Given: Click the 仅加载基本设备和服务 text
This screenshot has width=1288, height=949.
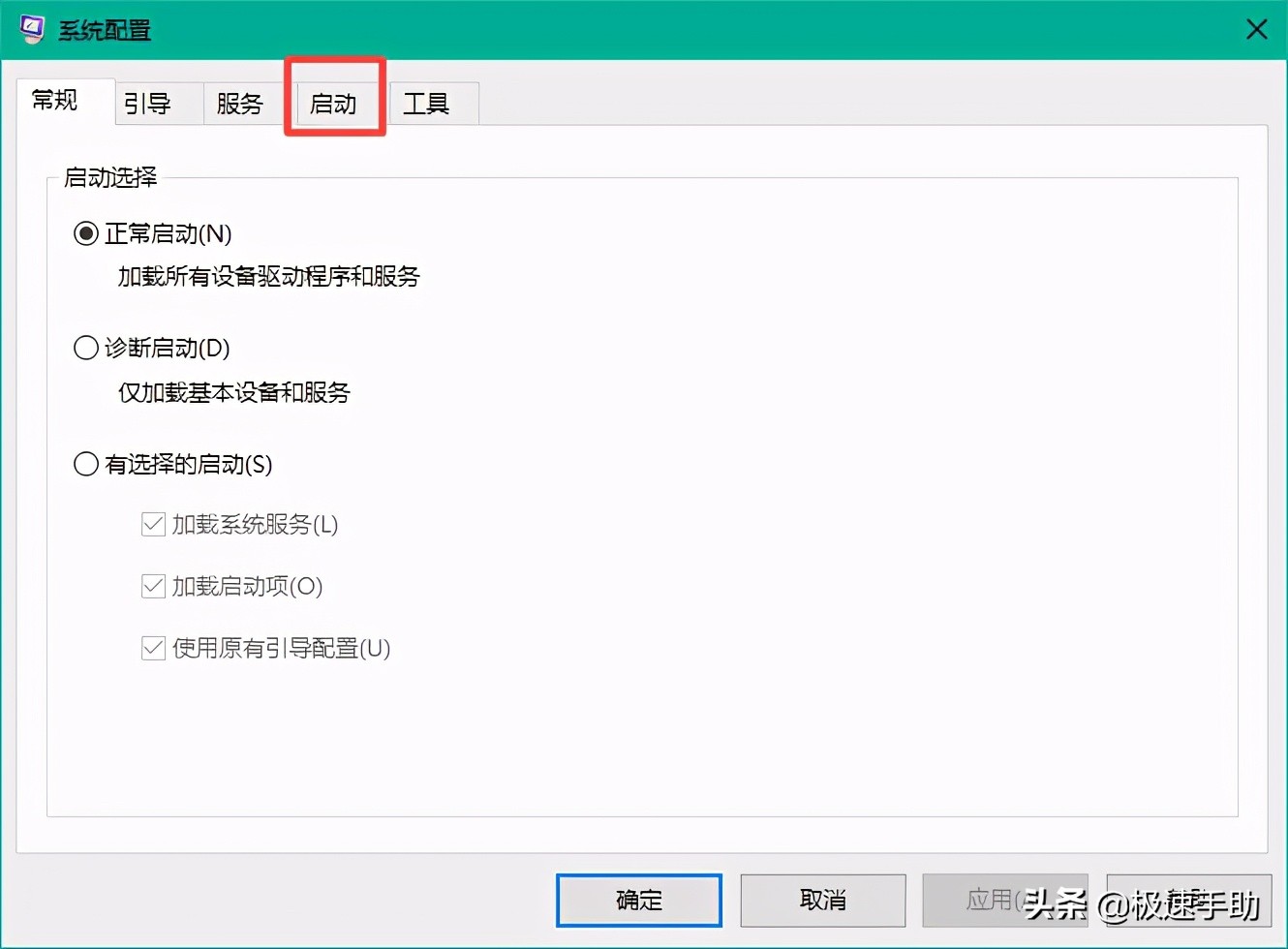Looking at the screenshot, I should tap(233, 393).
